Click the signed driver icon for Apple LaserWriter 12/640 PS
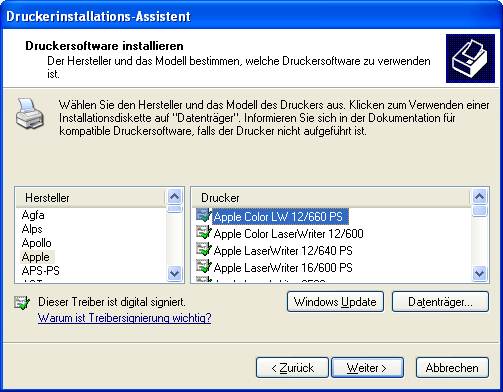The image size is (503, 392). point(204,249)
